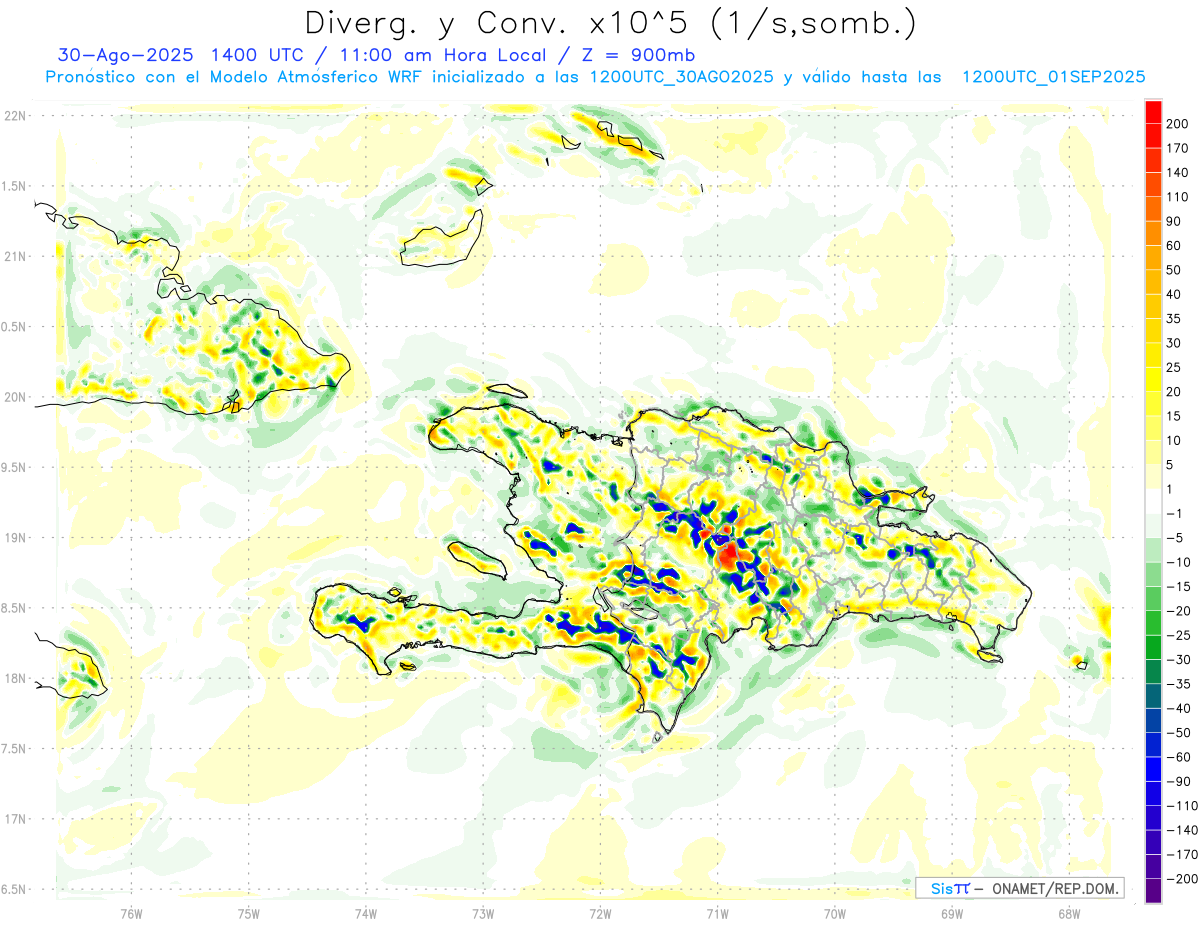1200x927 pixels.
Task: Click the 20N latitude axis label
Action: click(x=14, y=397)
